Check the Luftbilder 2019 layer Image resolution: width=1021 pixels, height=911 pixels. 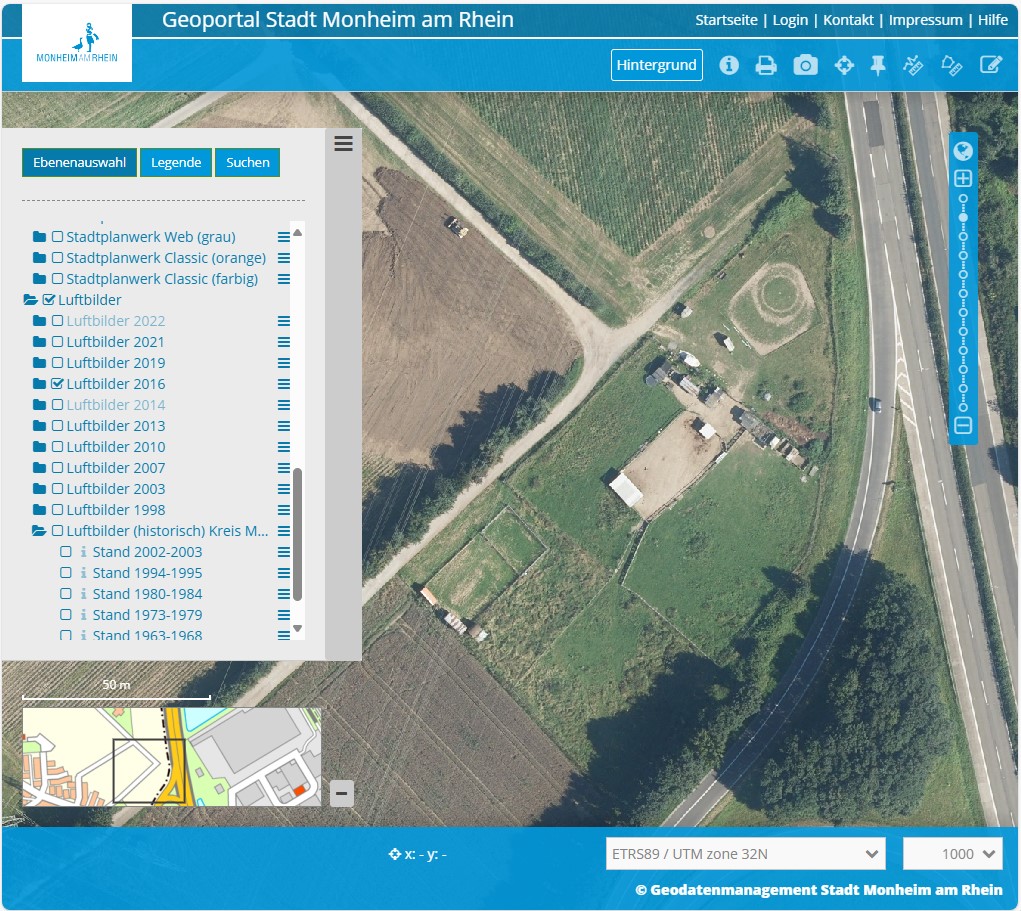coord(57,363)
